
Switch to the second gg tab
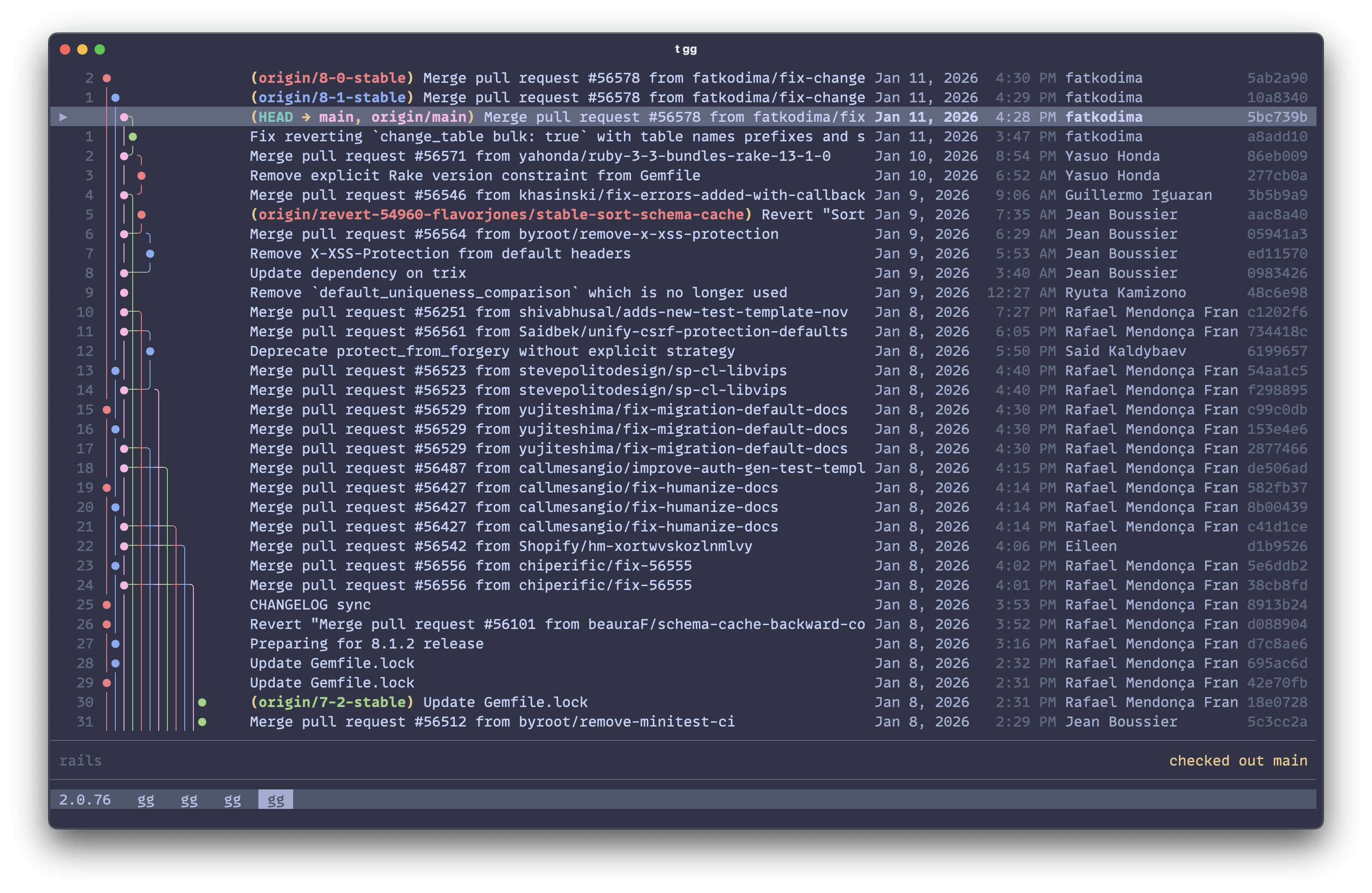coord(189,800)
